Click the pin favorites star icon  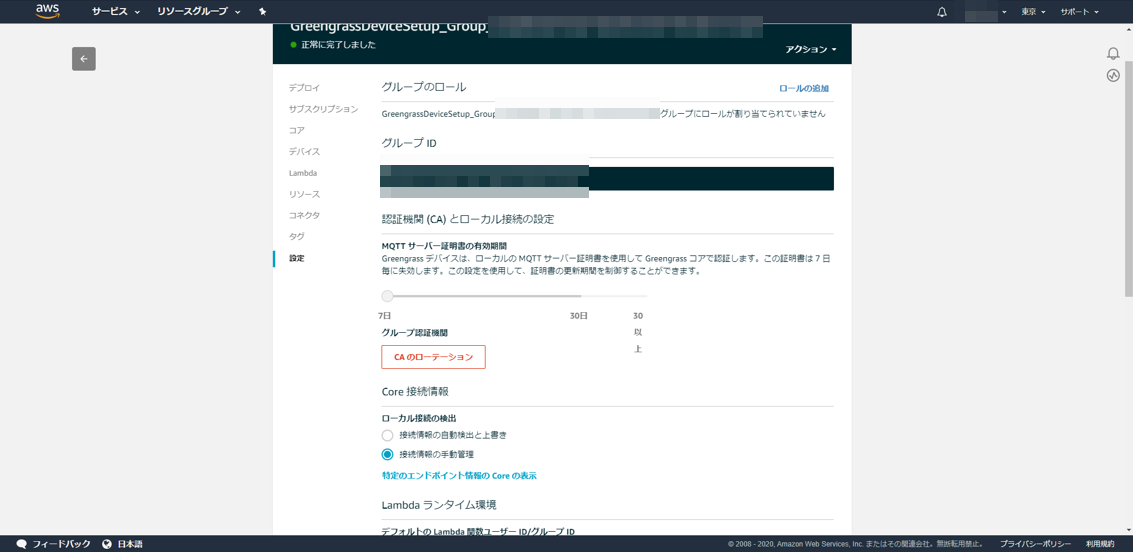tap(262, 12)
